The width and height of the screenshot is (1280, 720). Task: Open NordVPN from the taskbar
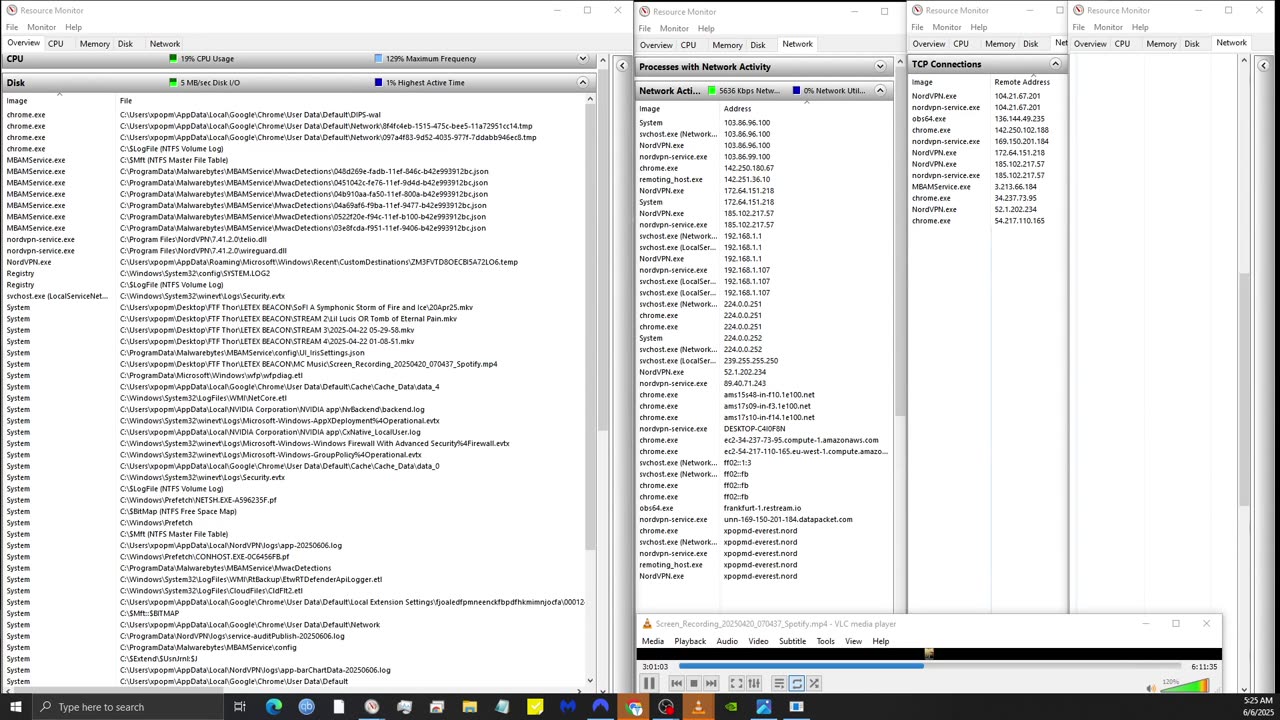[x=600, y=707]
